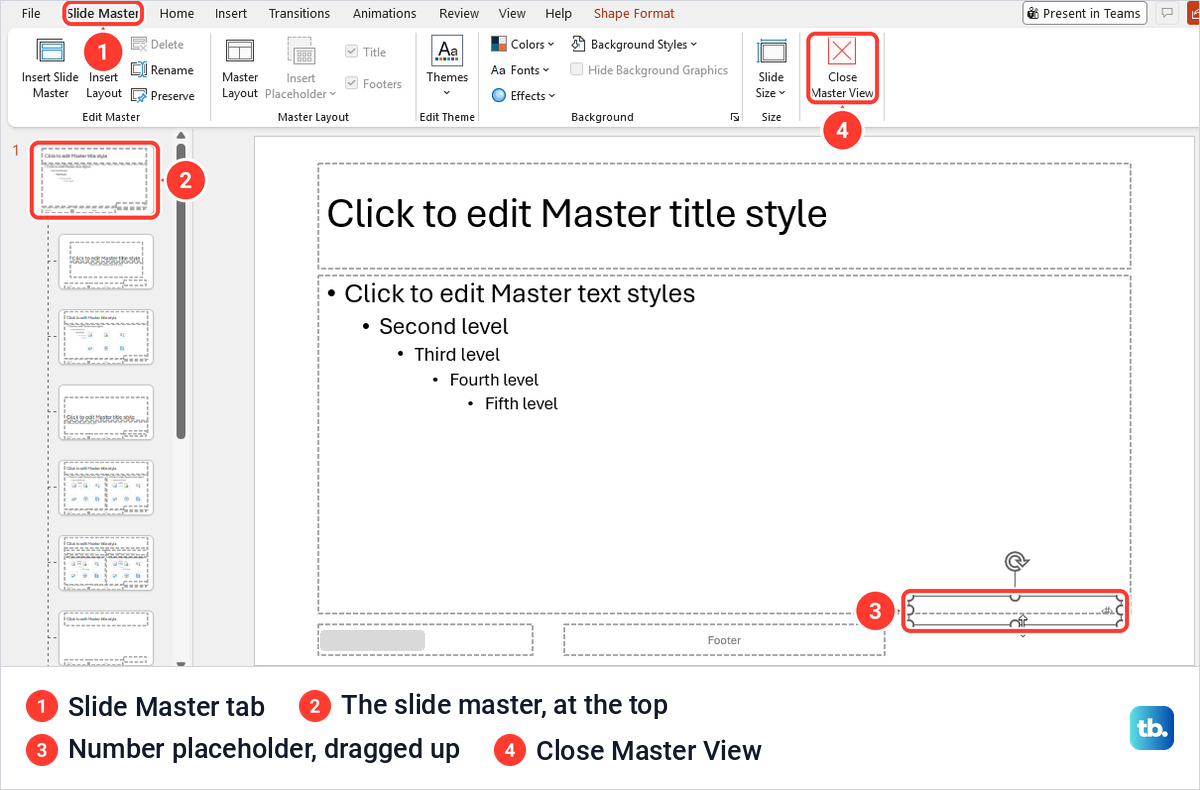This screenshot has height=790, width=1200.
Task: Switch to the Review tab
Action: click(x=459, y=13)
